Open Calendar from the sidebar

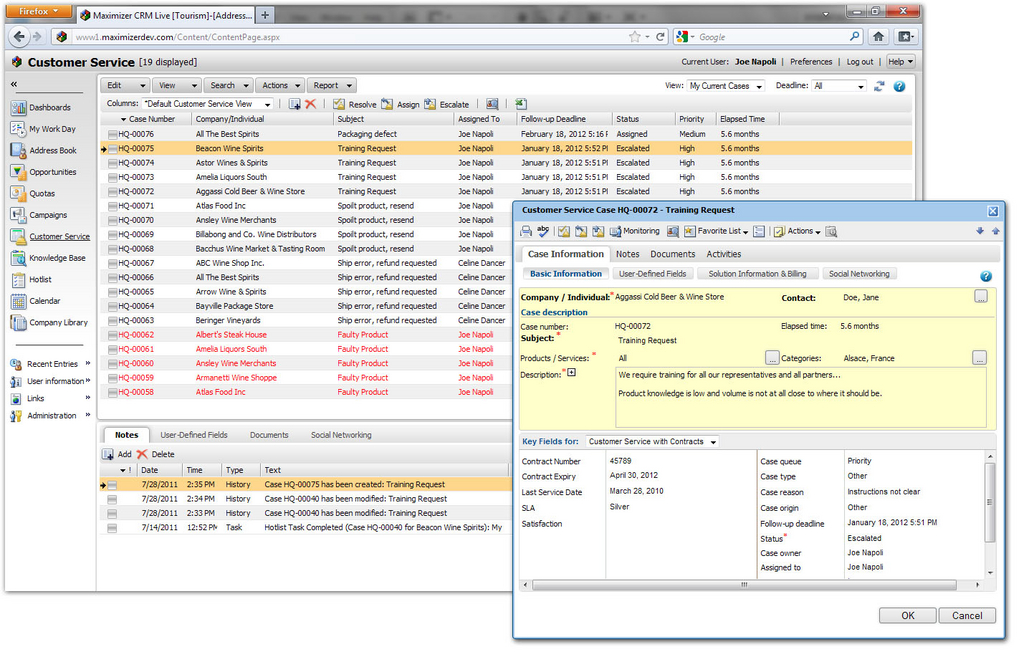(x=36, y=301)
